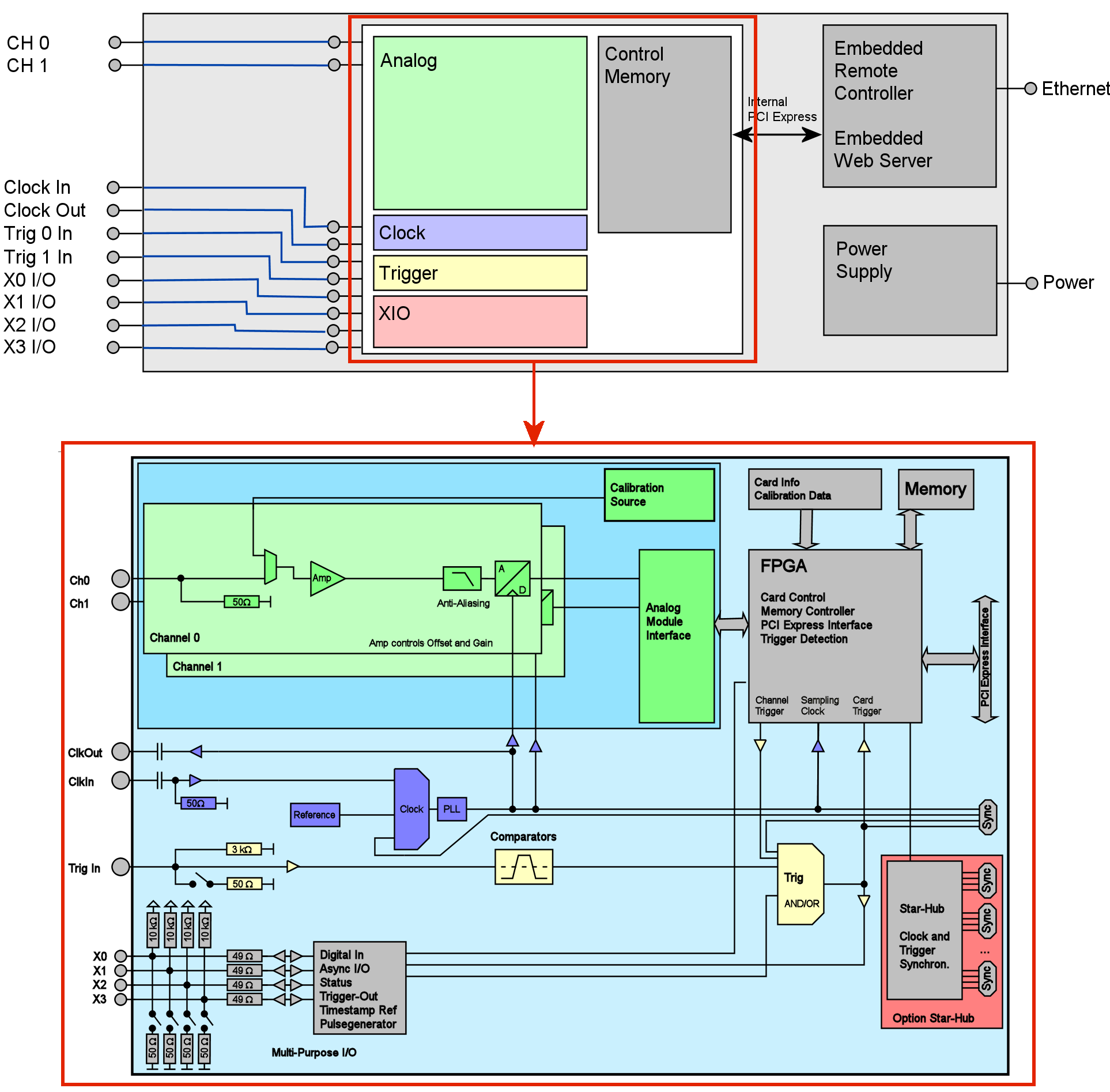Click the Ch0 input connector circle
This screenshot has width=1110, height=1092.
120,578
